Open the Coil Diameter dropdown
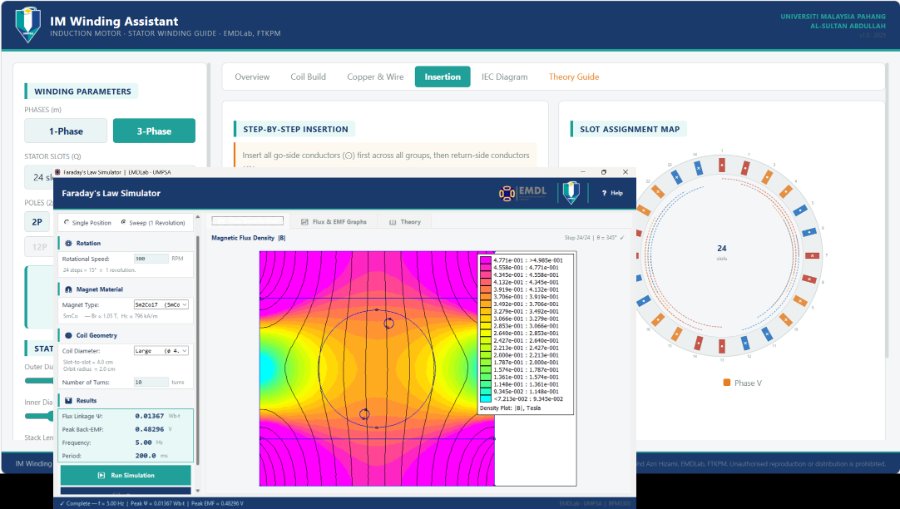Screen dimensions: 900x509 click(161, 351)
